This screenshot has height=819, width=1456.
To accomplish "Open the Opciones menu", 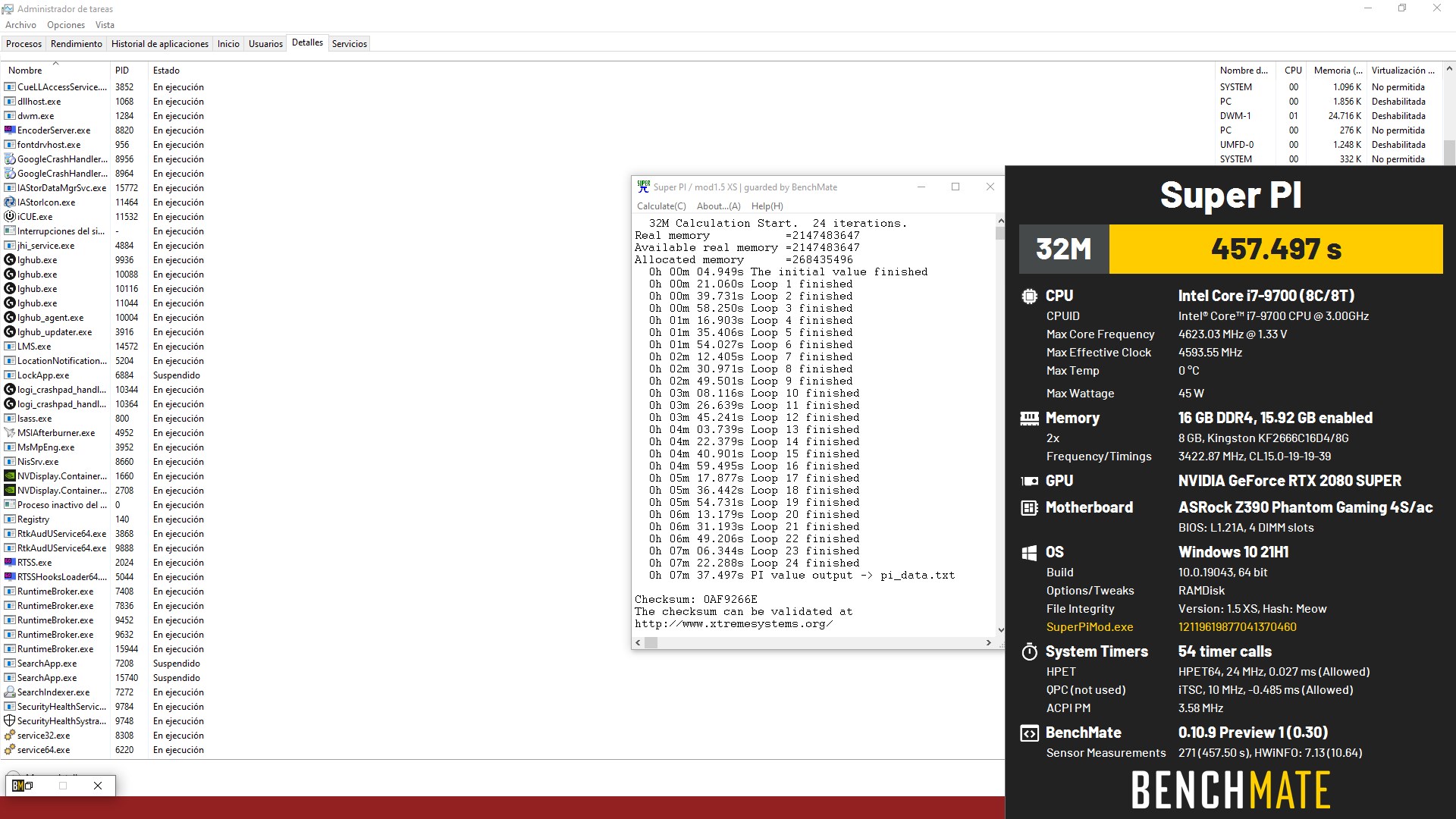I will point(66,25).
